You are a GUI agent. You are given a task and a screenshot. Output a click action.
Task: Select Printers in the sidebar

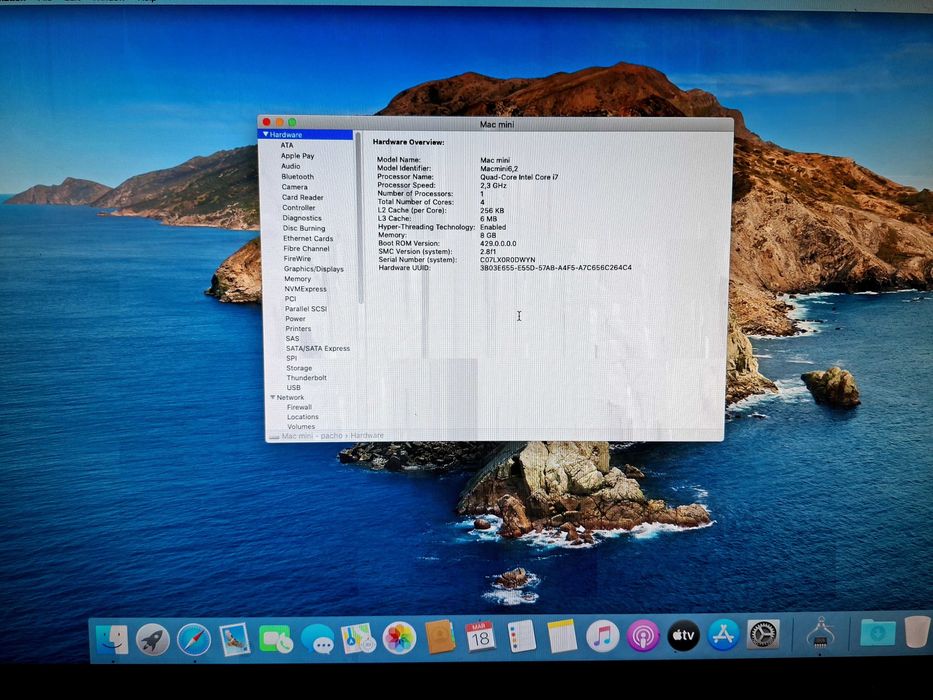(x=298, y=329)
